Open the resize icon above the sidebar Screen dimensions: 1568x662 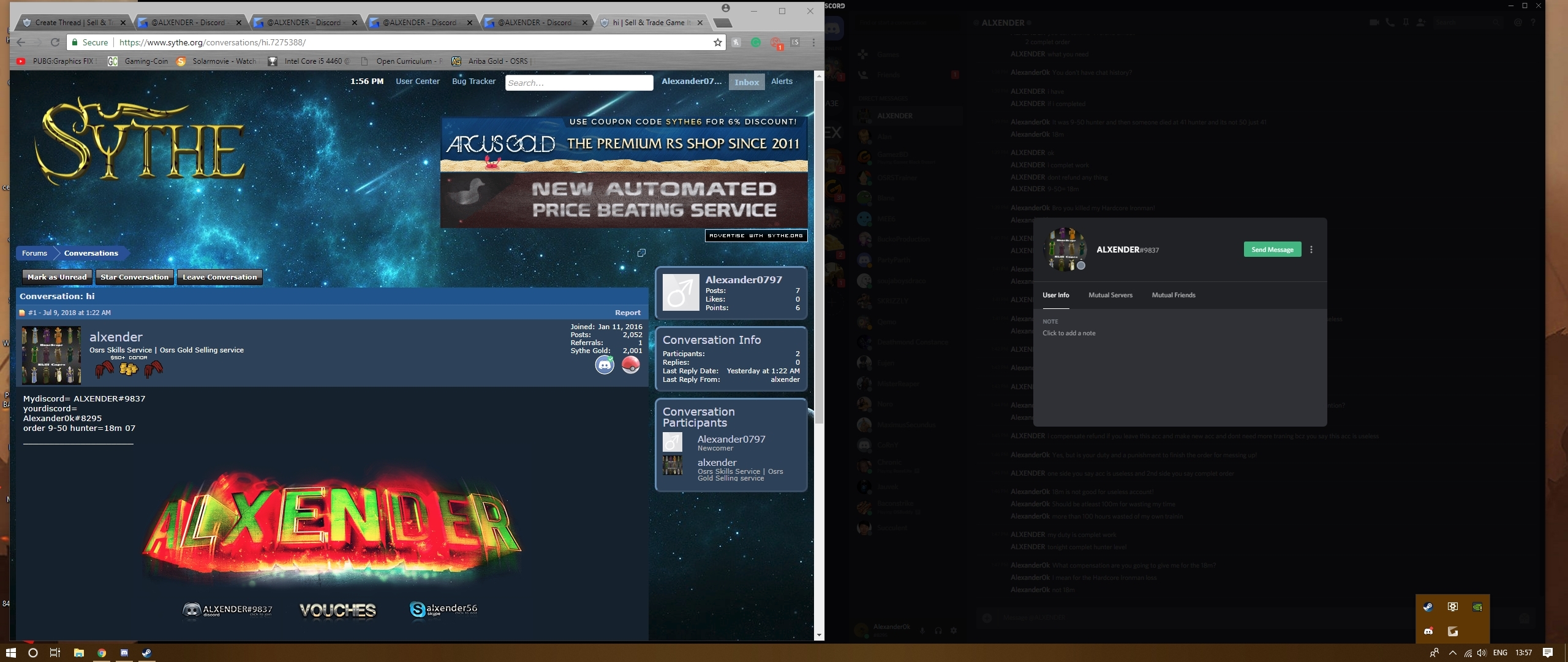coord(641,253)
